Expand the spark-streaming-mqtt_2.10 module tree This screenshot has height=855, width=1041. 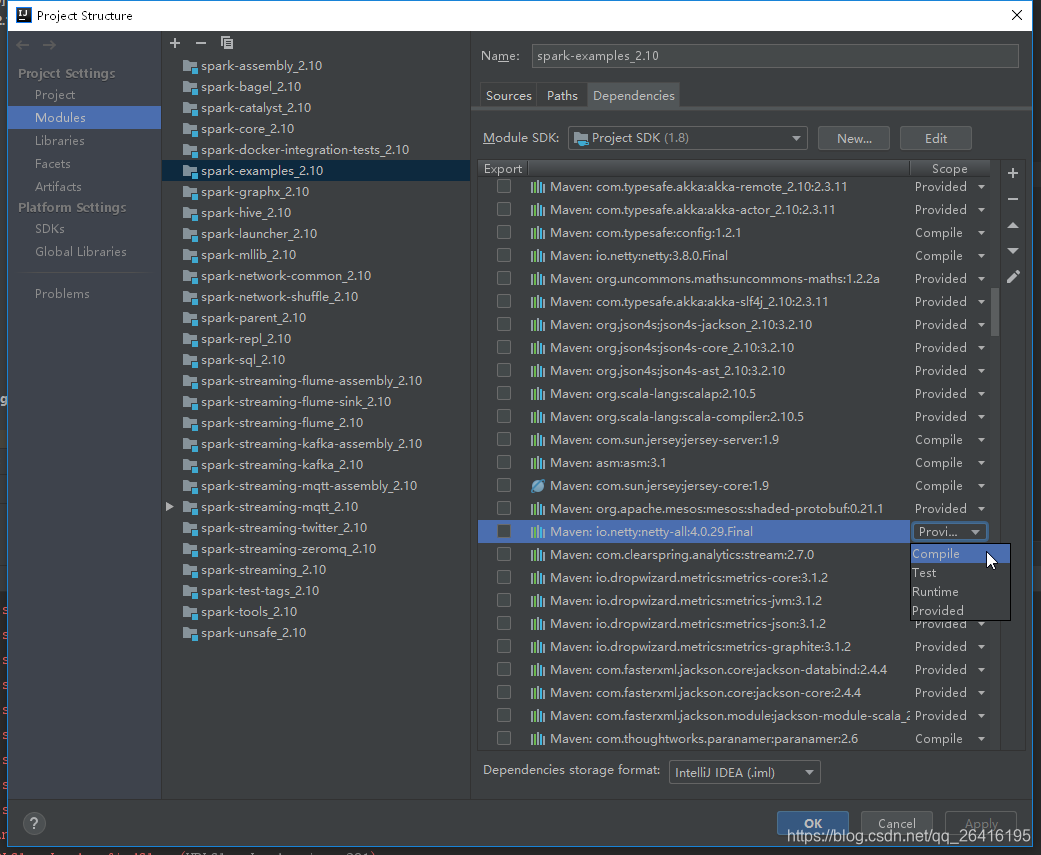(x=170, y=506)
